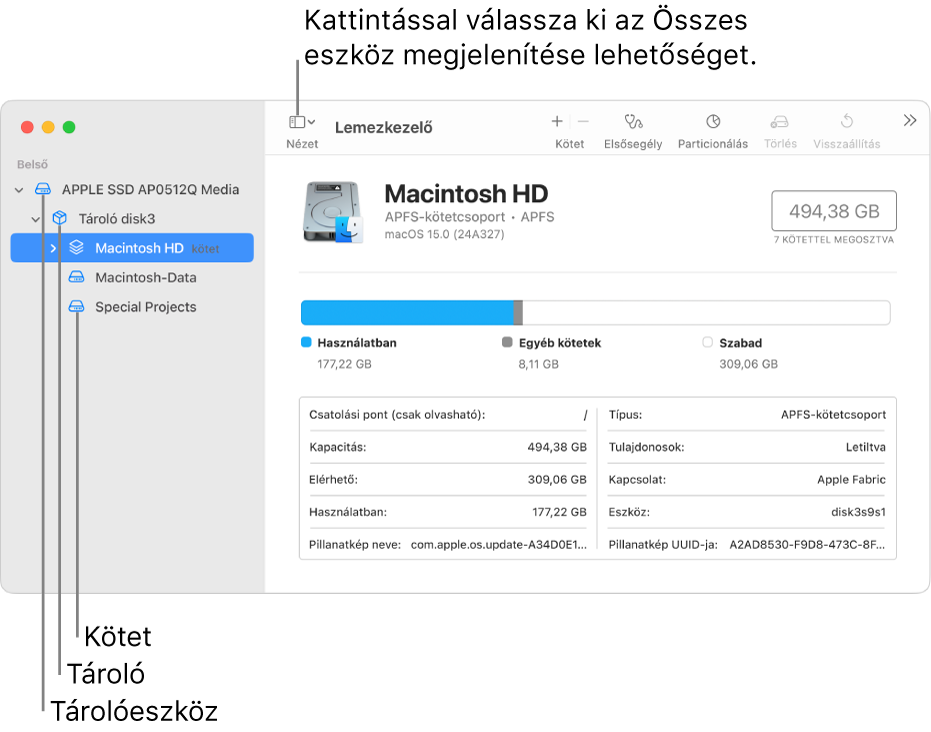Click the macOS 15.0 (24A327) version text
931x732 pixels.
pos(444,235)
